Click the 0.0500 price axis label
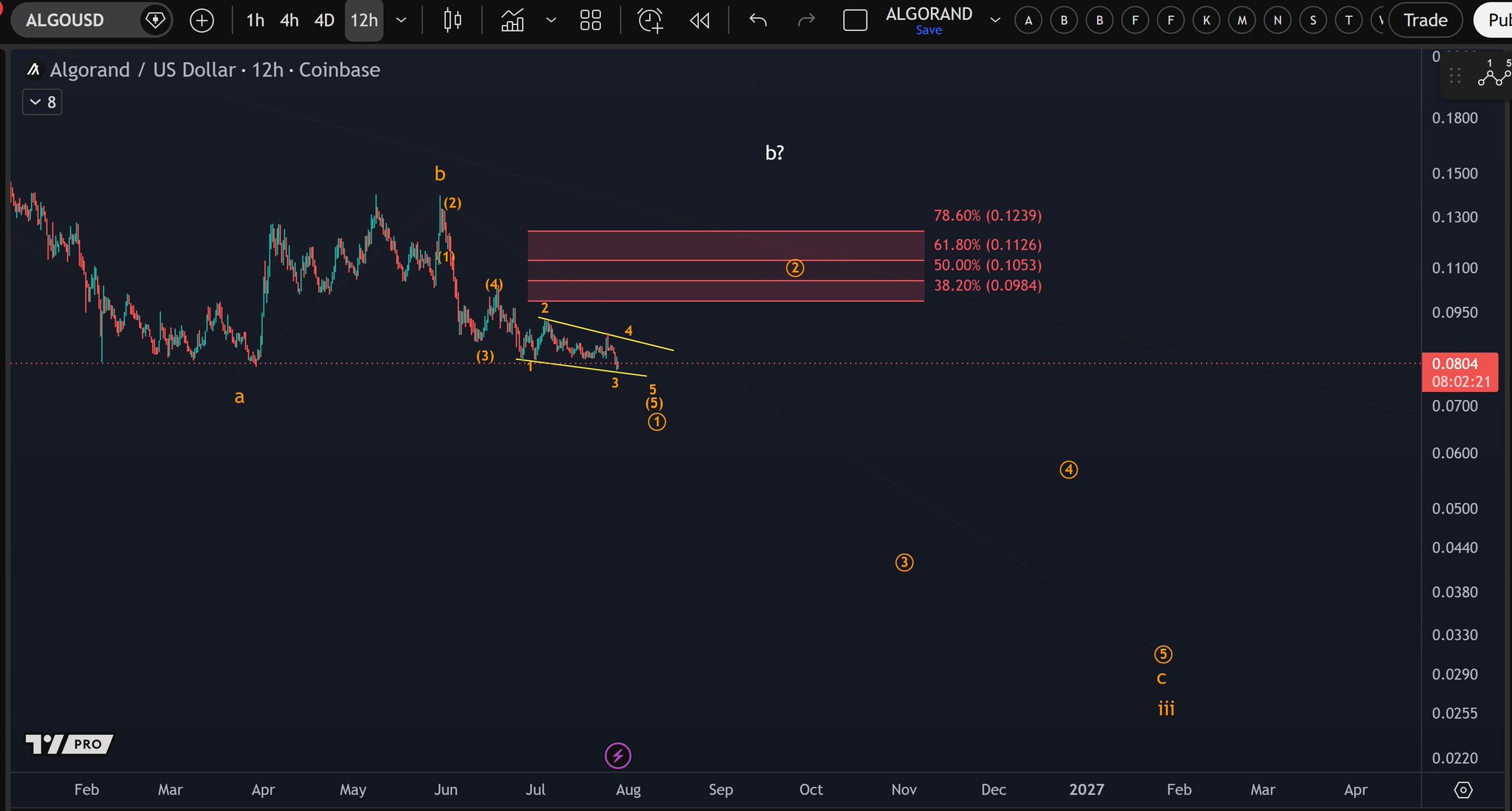Screen dimensions: 1512x811 (x=1454, y=508)
